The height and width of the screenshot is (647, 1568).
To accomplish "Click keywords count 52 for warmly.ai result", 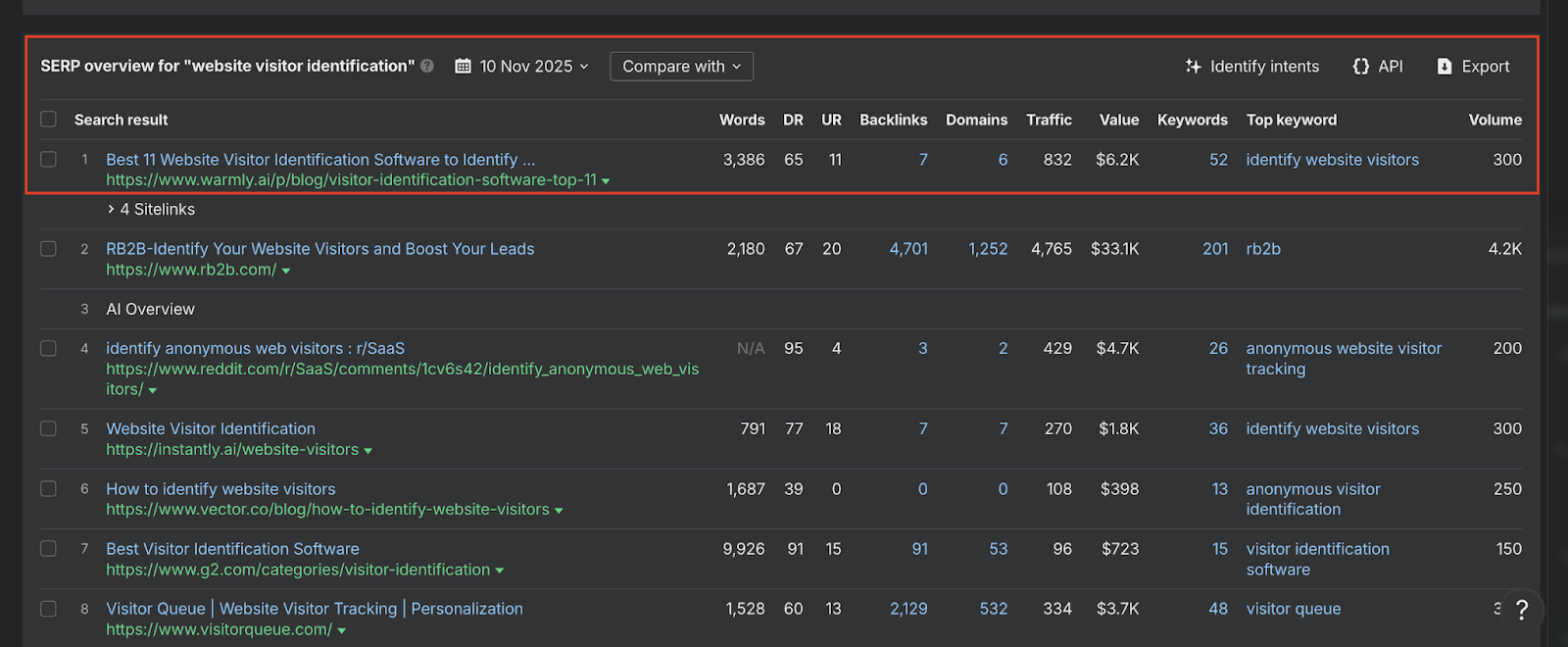I will pos(1218,160).
